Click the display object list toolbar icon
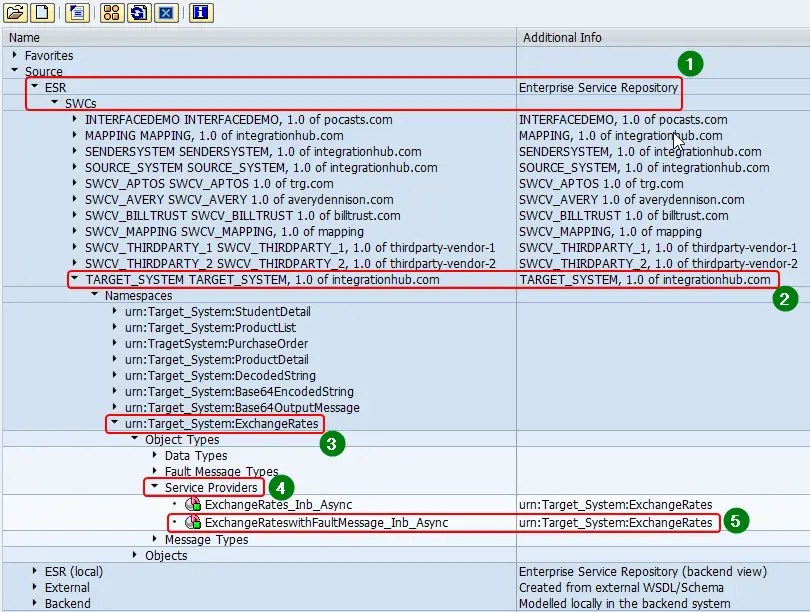810x612 pixels. [78, 13]
